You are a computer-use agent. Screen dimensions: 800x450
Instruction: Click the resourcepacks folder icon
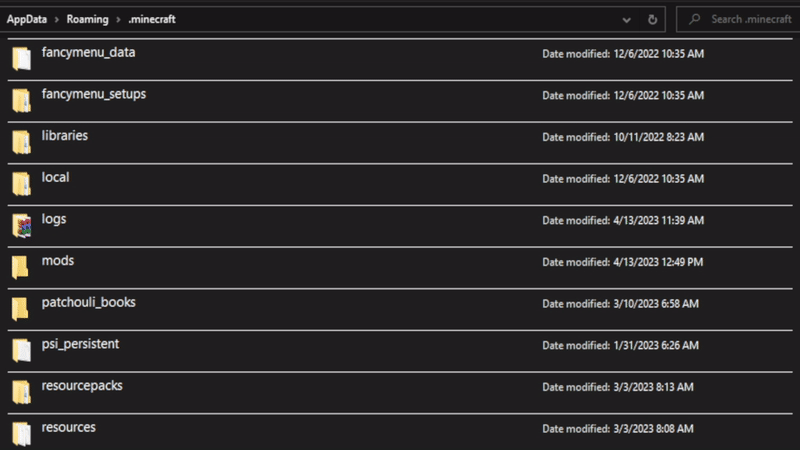click(21, 392)
